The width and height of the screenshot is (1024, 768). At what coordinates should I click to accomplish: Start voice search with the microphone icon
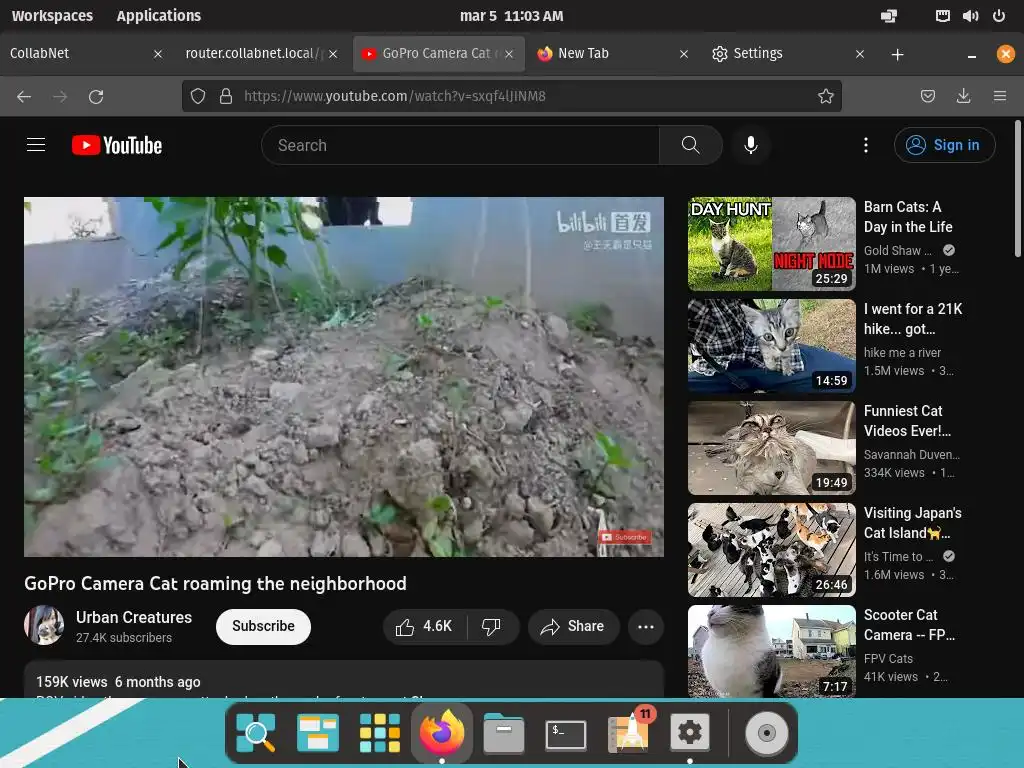pyautogui.click(x=751, y=145)
